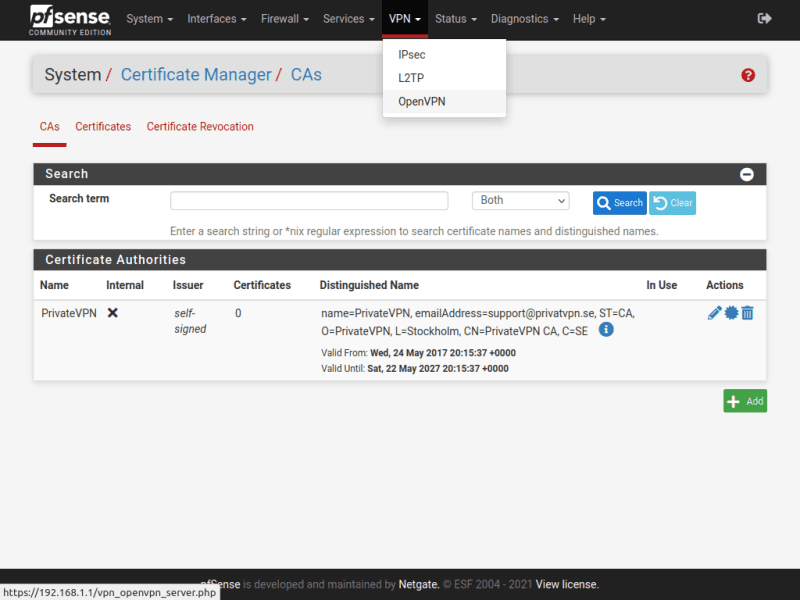
Task: Click the green Add button
Action: pyautogui.click(x=745, y=401)
